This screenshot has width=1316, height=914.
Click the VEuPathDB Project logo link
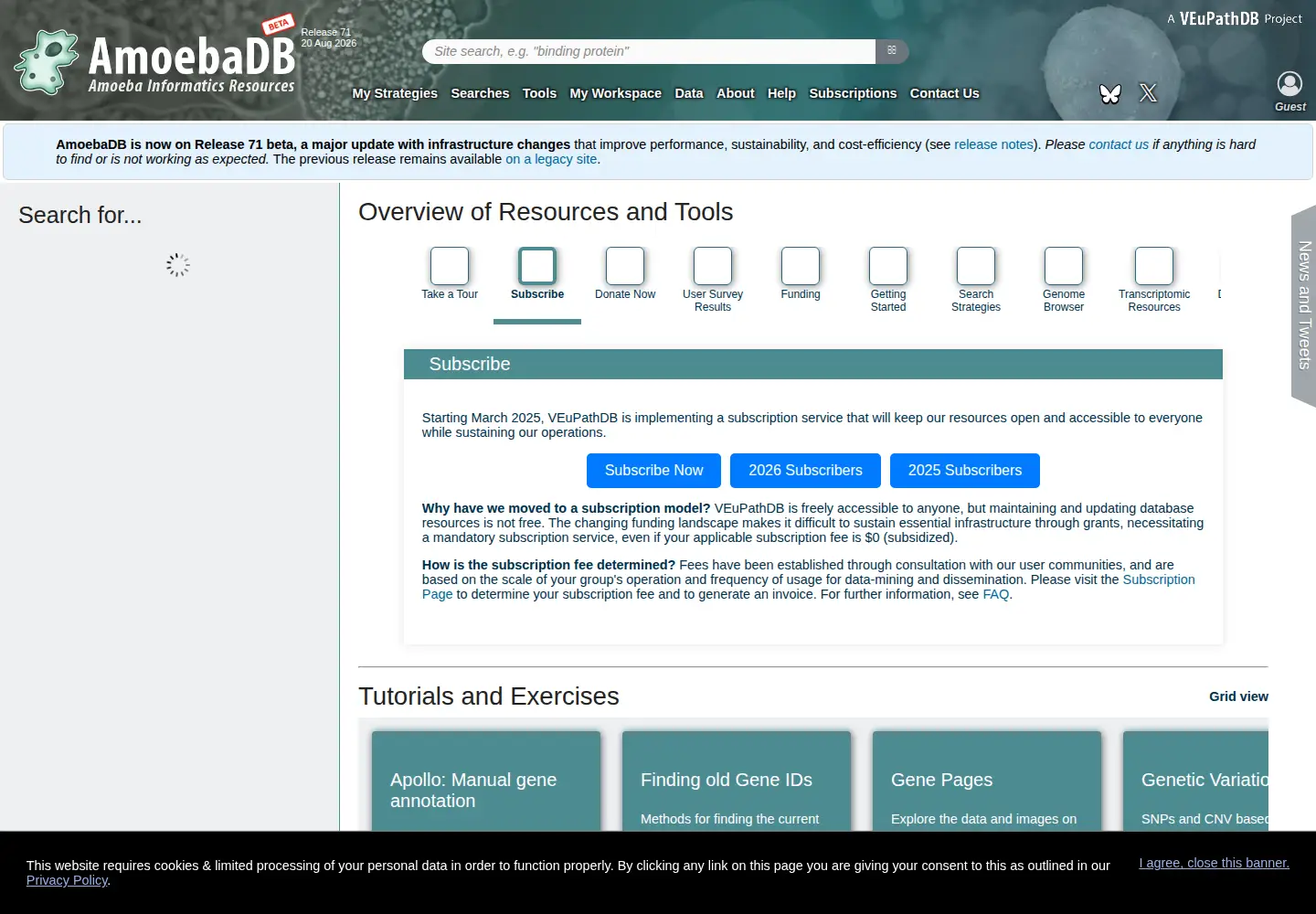tap(1235, 18)
